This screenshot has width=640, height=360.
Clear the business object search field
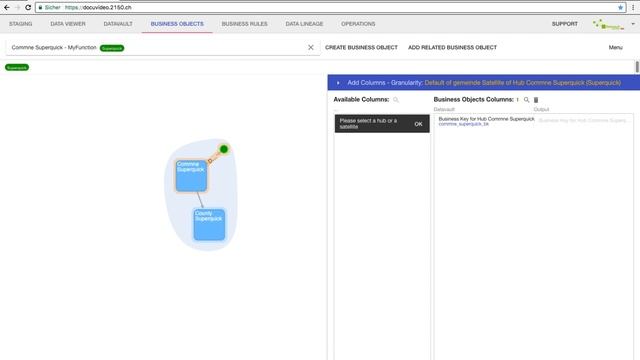tap(311, 48)
